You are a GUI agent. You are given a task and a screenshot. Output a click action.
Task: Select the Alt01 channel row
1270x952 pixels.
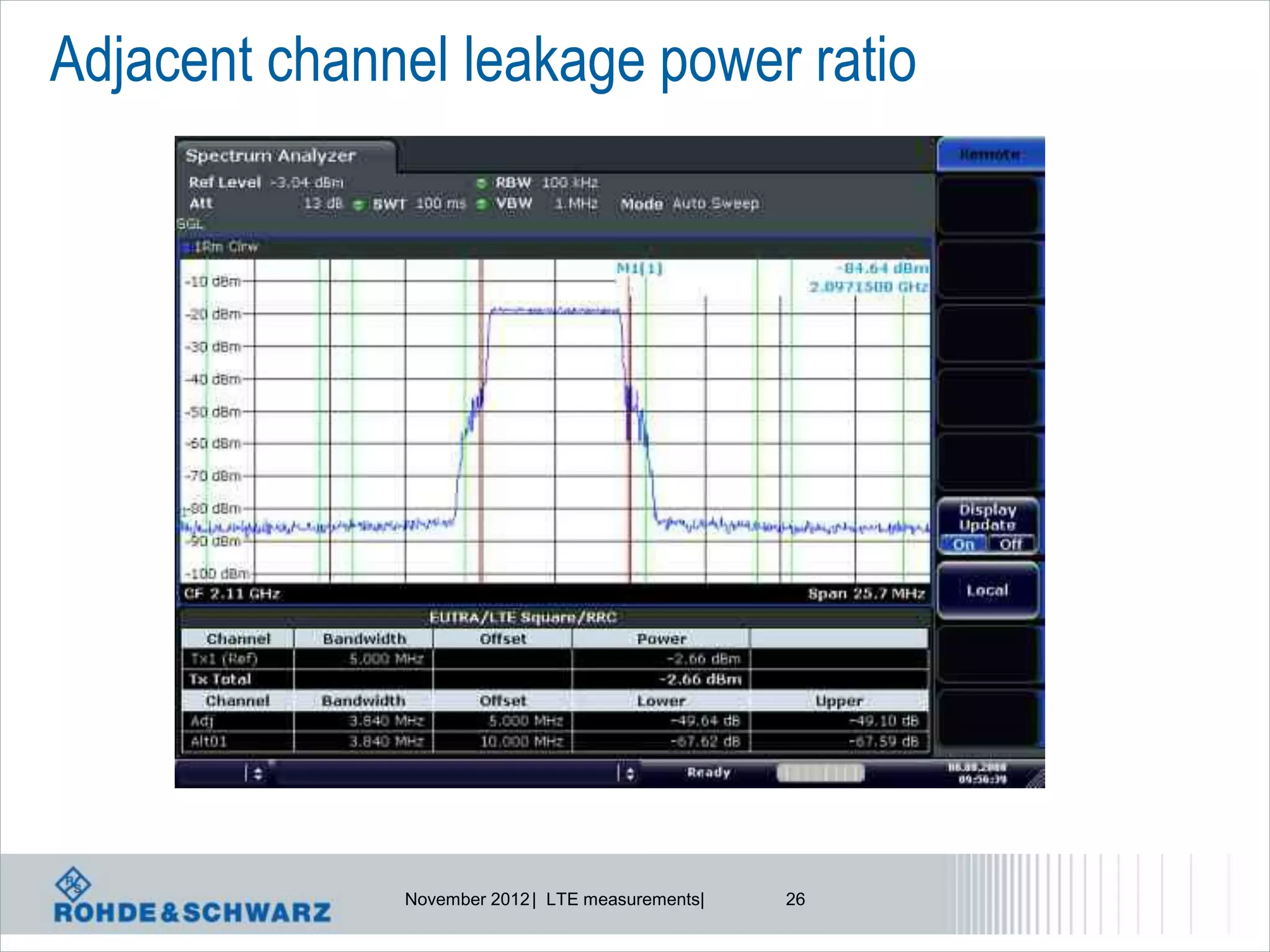pyautogui.click(x=554, y=741)
